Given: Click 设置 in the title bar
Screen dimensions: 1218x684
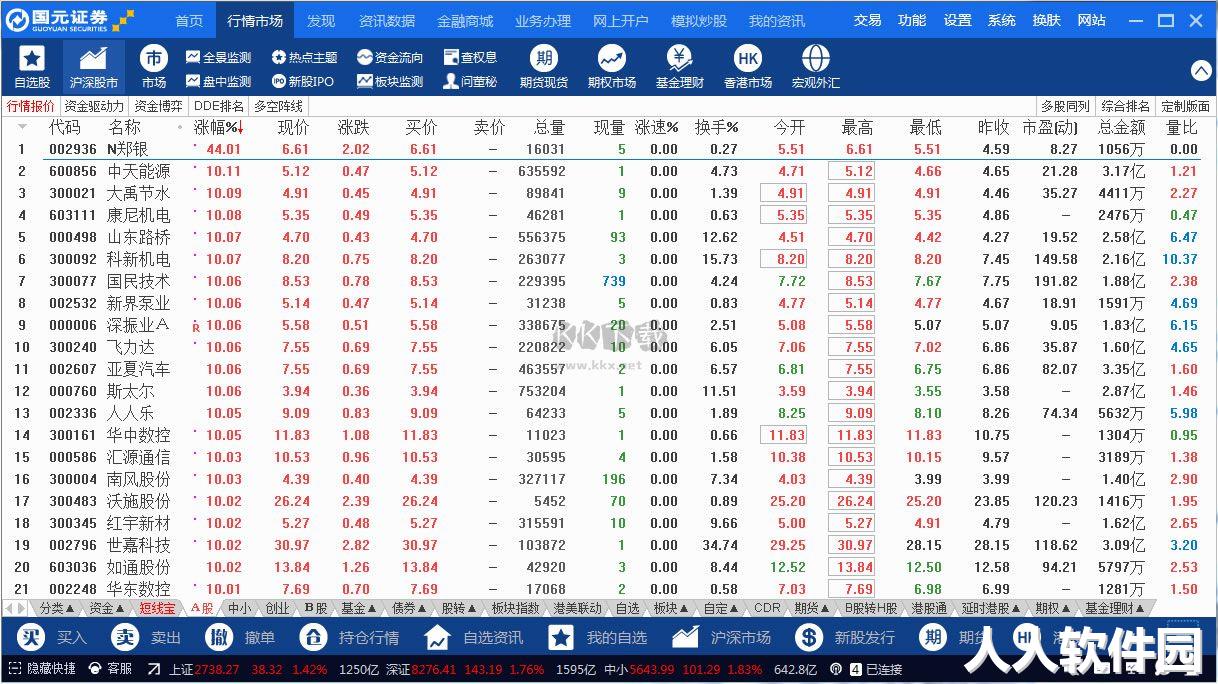Looking at the screenshot, I should coord(957,20).
